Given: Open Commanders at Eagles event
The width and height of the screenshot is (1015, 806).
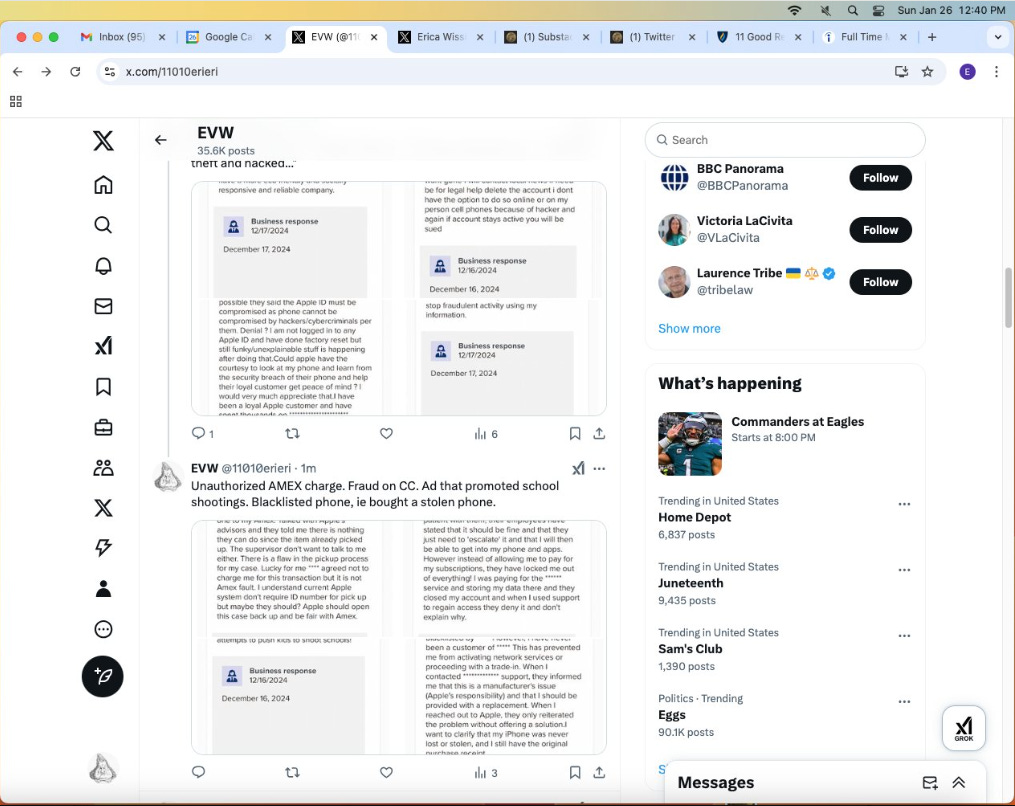Looking at the screenshot, I should [785, 444].
